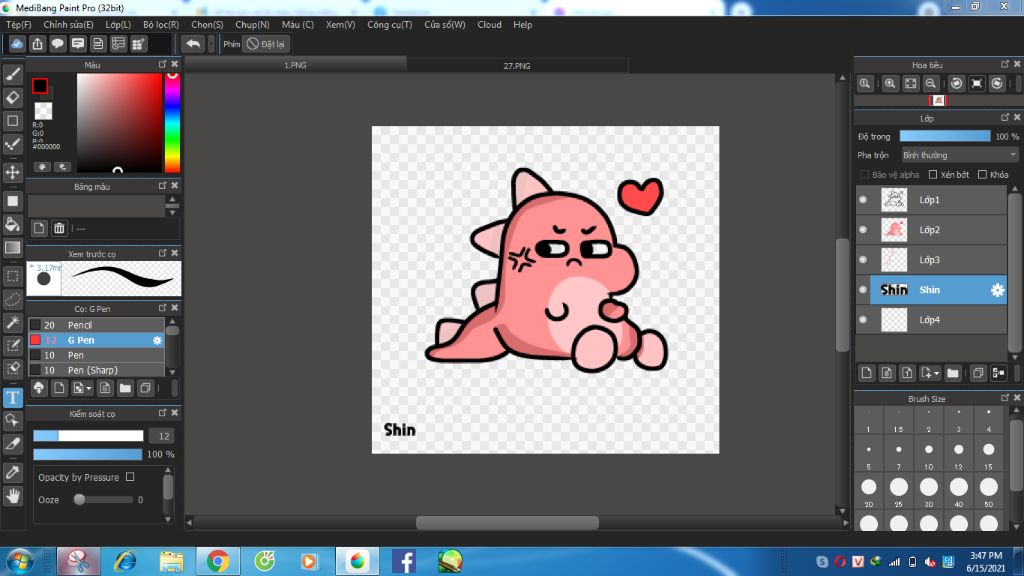Viewport: 1024px width, 576px height.
Task: Toggle visibility of Lớp1 layer
Action: (x=863, y=199)
